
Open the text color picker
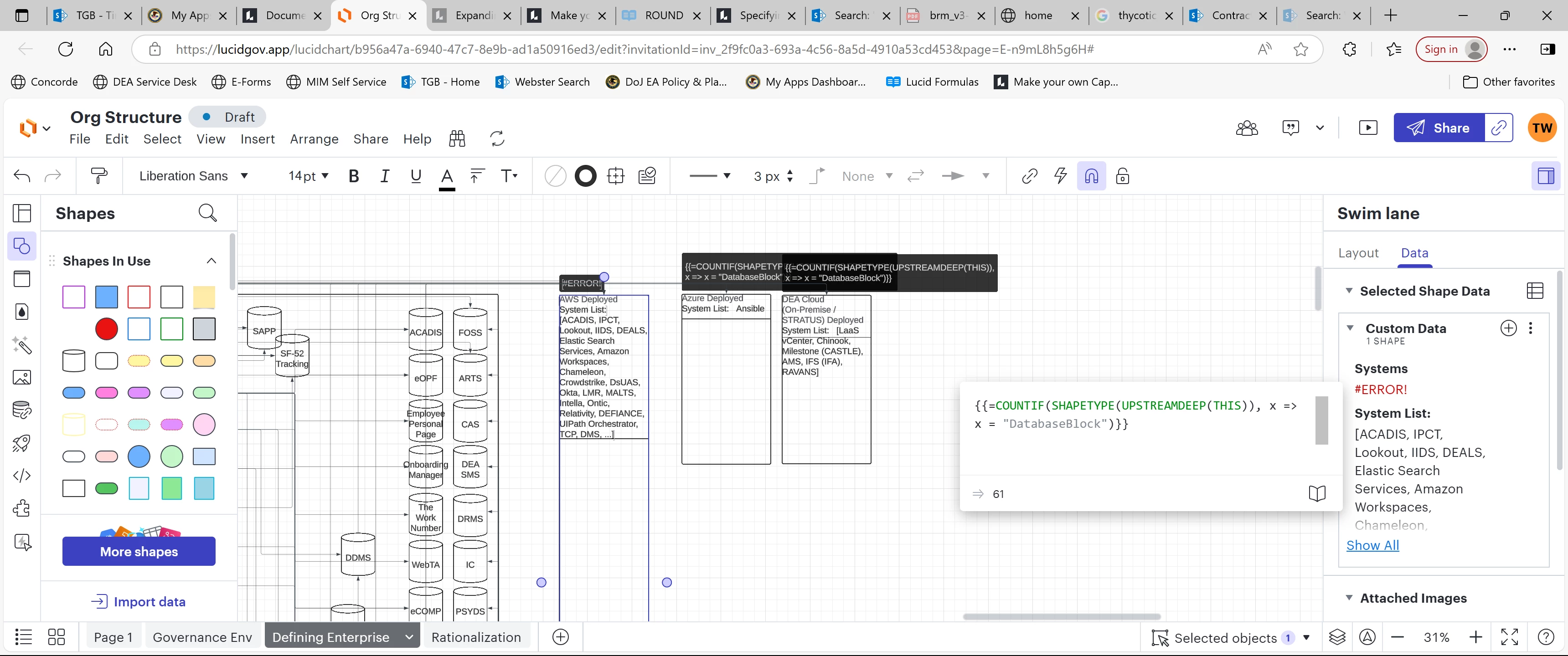[447, 178]
